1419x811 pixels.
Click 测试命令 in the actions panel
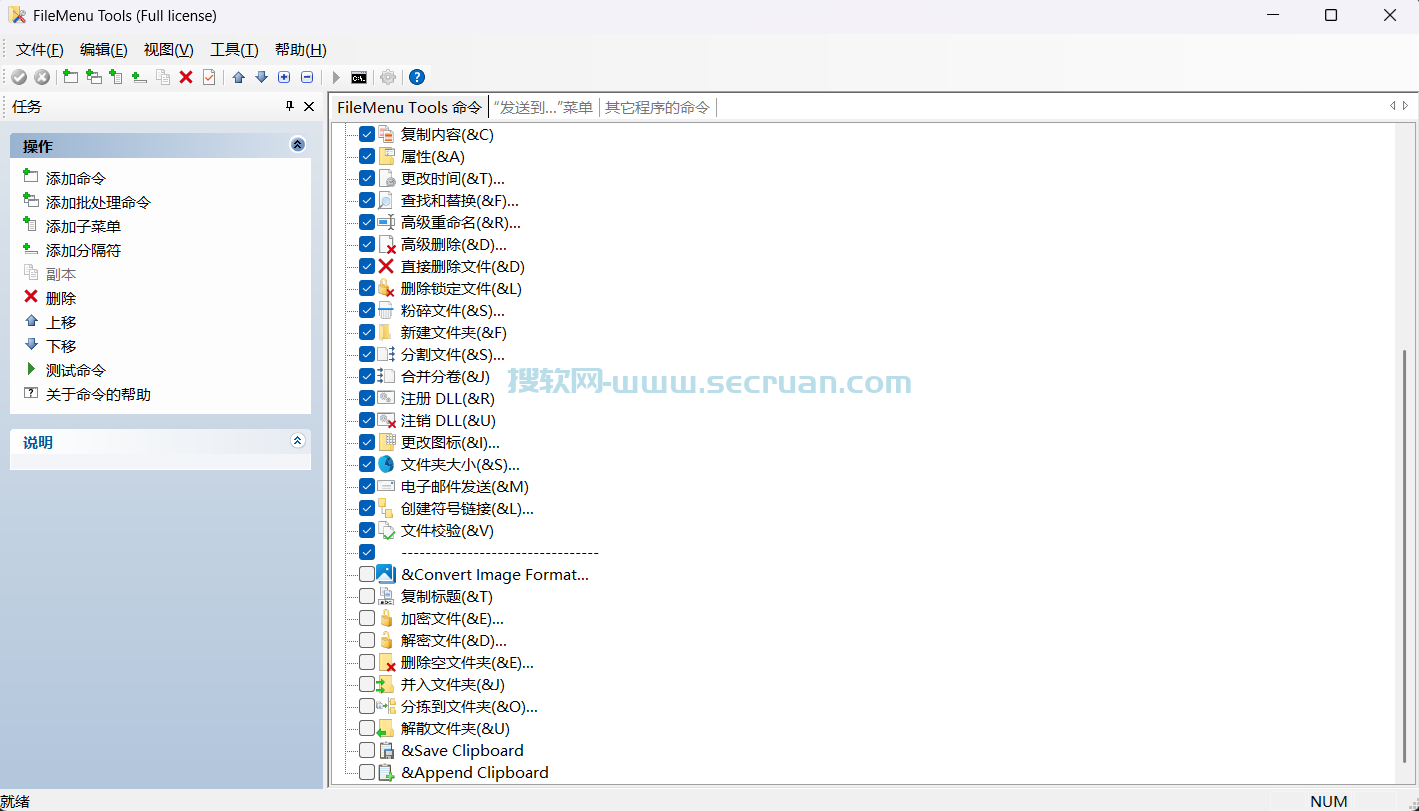pyautogui.click(x=76, y=370)
